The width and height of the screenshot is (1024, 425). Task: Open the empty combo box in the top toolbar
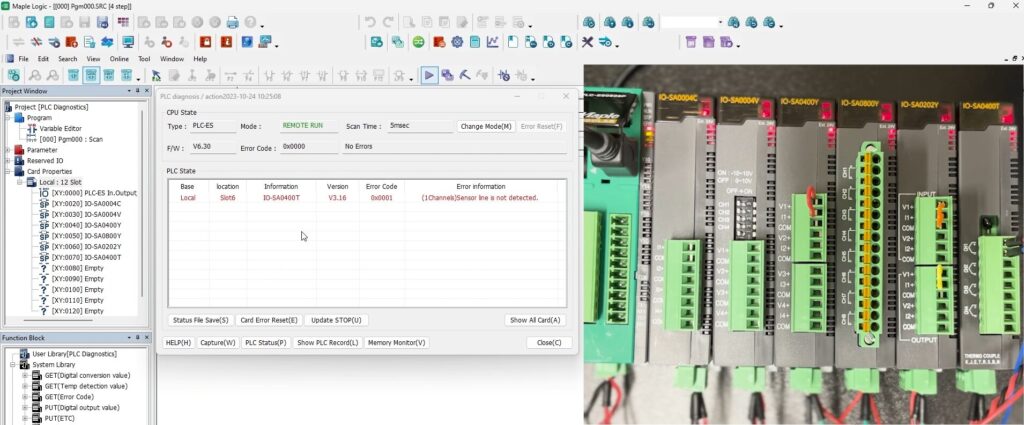pos(692,22)
